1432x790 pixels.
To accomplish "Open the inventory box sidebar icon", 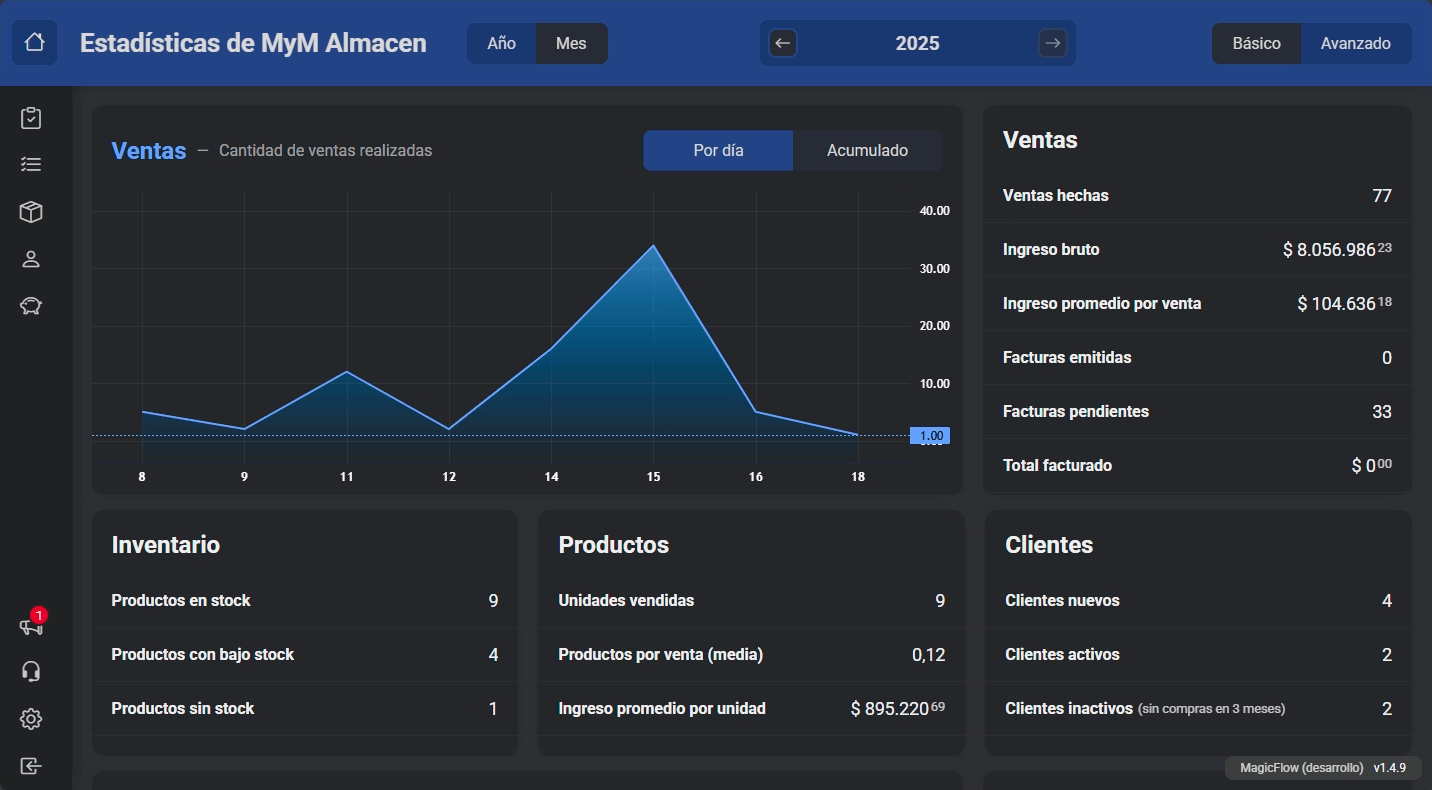I will click(x=31, y=212).
